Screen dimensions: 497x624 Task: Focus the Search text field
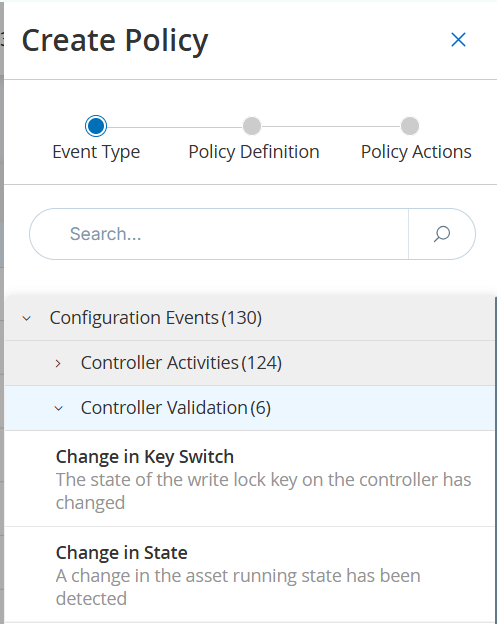(219, 234)
